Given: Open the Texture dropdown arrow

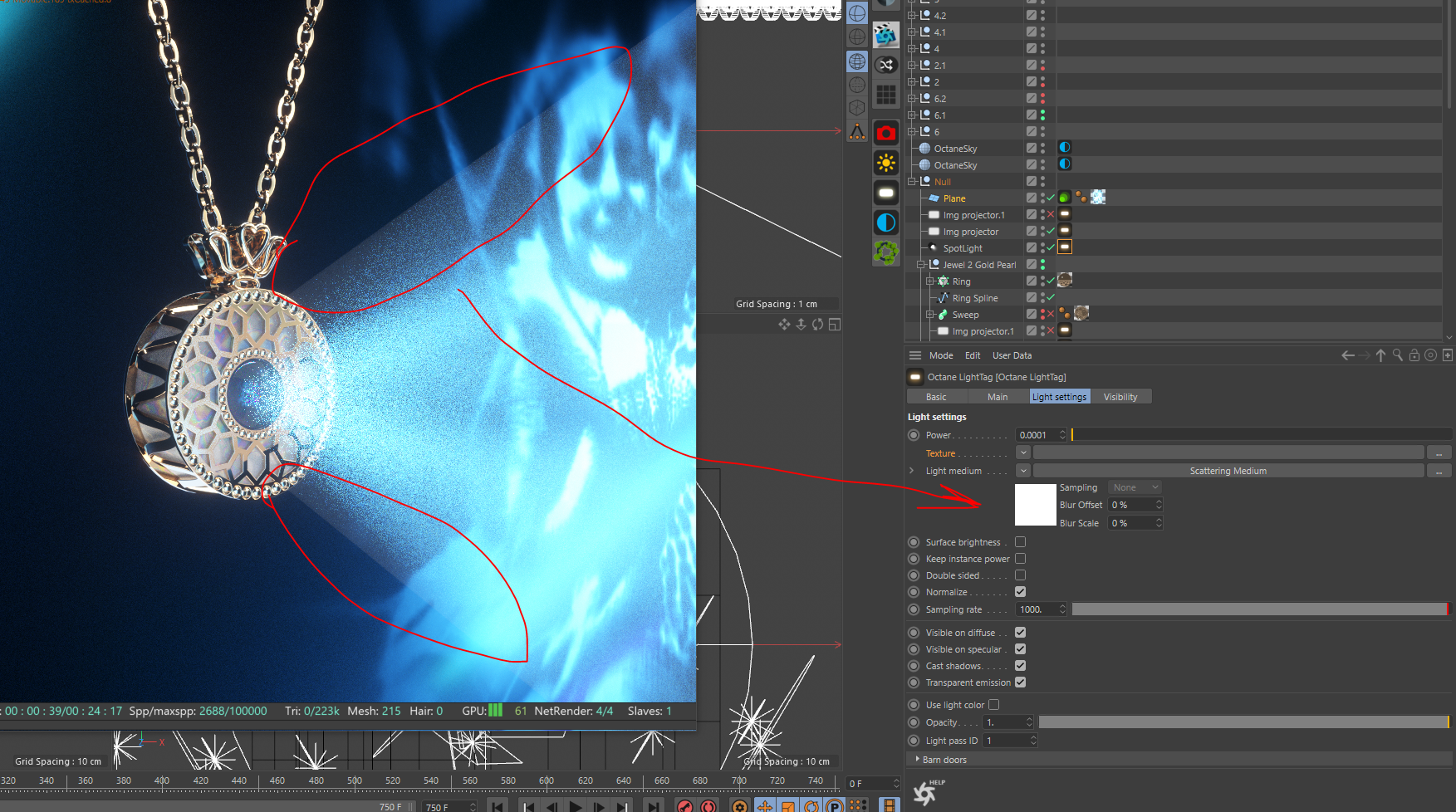Looking at the screenshot, I should pos(1023,452).
